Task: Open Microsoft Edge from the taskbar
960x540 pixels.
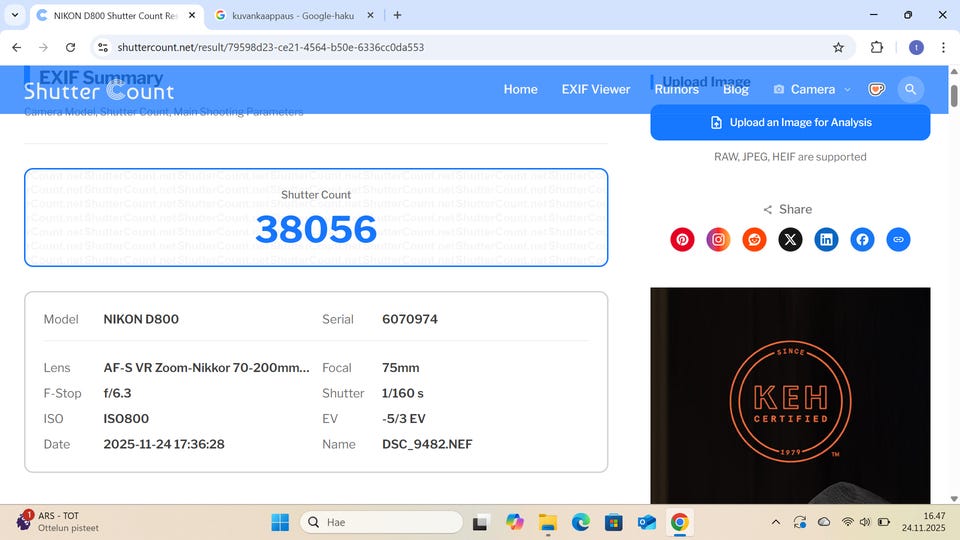Action: coord(580,522)
